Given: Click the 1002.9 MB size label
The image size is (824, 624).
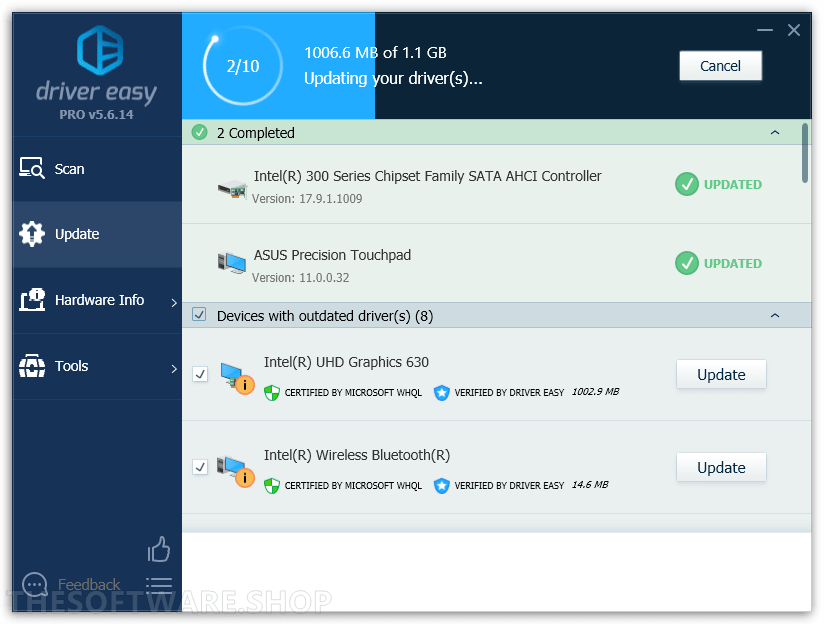Looking at the screenshot, I should pyautogui.click(x=595, y=392).
